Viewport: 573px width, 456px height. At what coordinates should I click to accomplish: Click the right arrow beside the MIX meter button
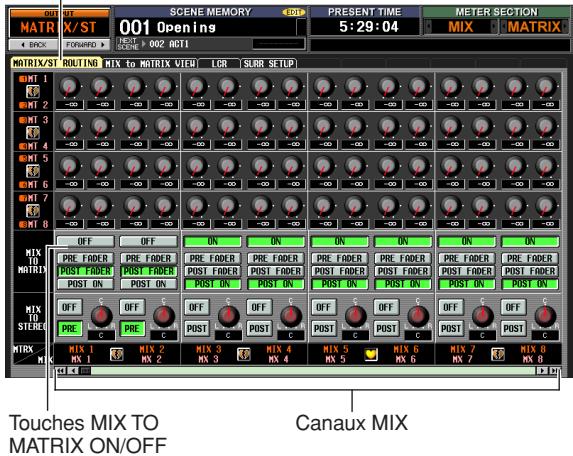pos(494,27)
